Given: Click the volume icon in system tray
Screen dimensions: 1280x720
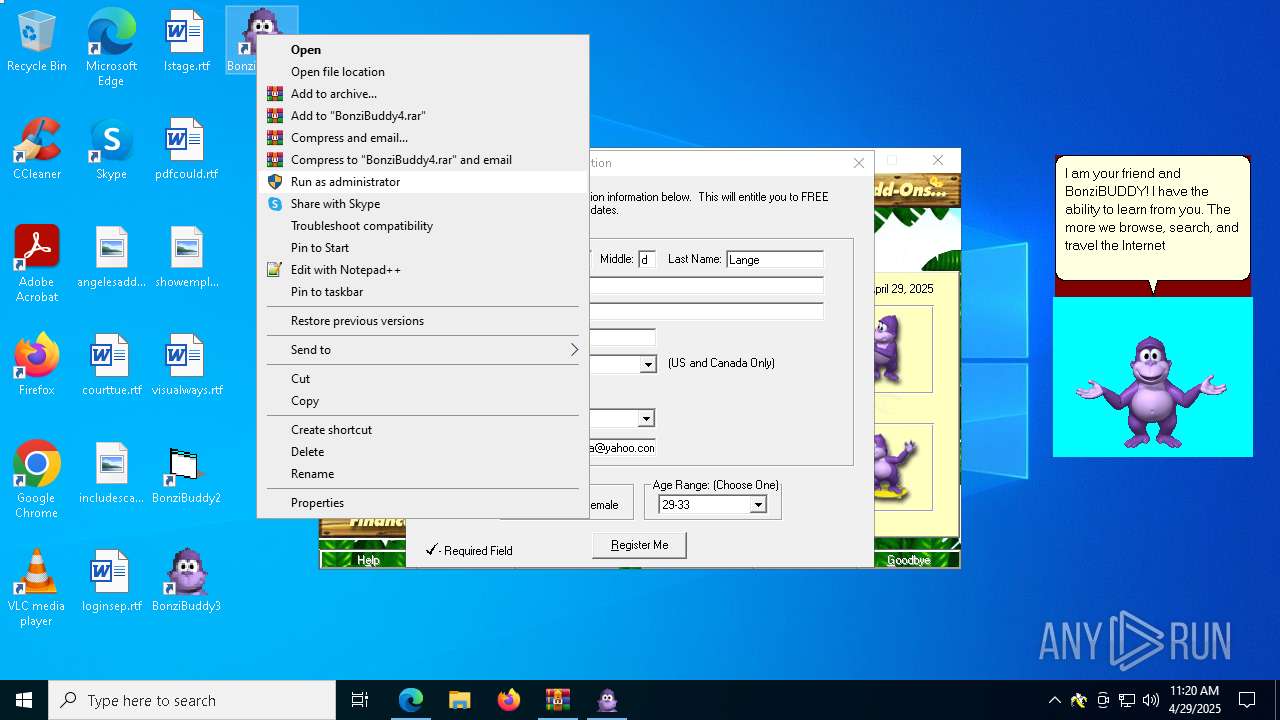Looking at the screenshot, I should tap(1151, 700).
